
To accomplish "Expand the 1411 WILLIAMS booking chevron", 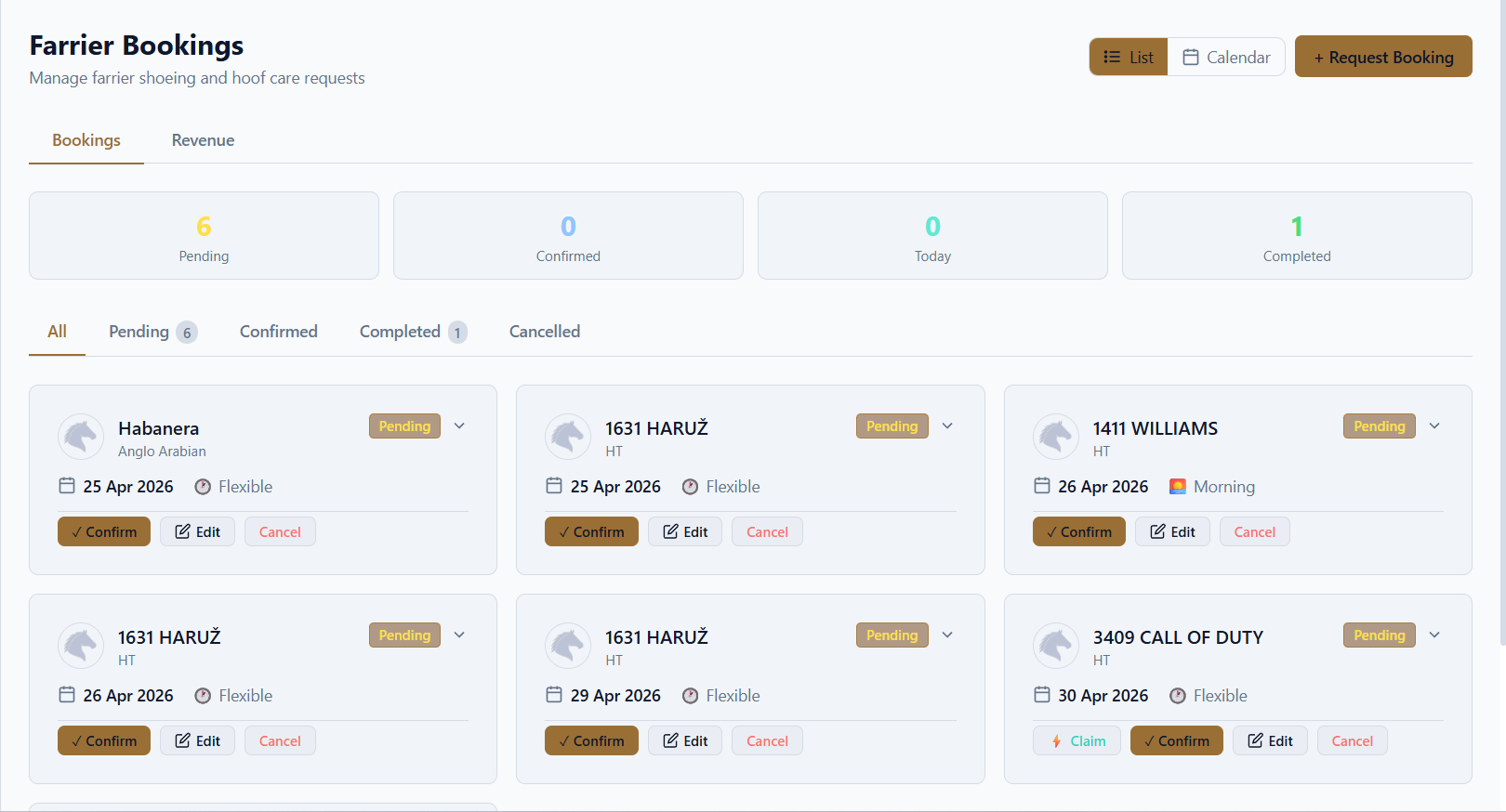I will tap(1434, 426).
